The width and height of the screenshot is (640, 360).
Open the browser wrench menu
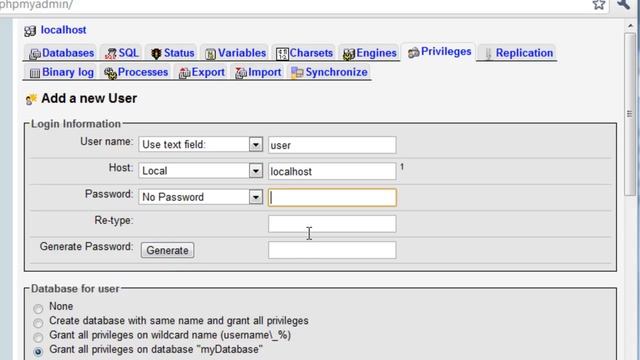pyautogui.click(x=623, y=4)
